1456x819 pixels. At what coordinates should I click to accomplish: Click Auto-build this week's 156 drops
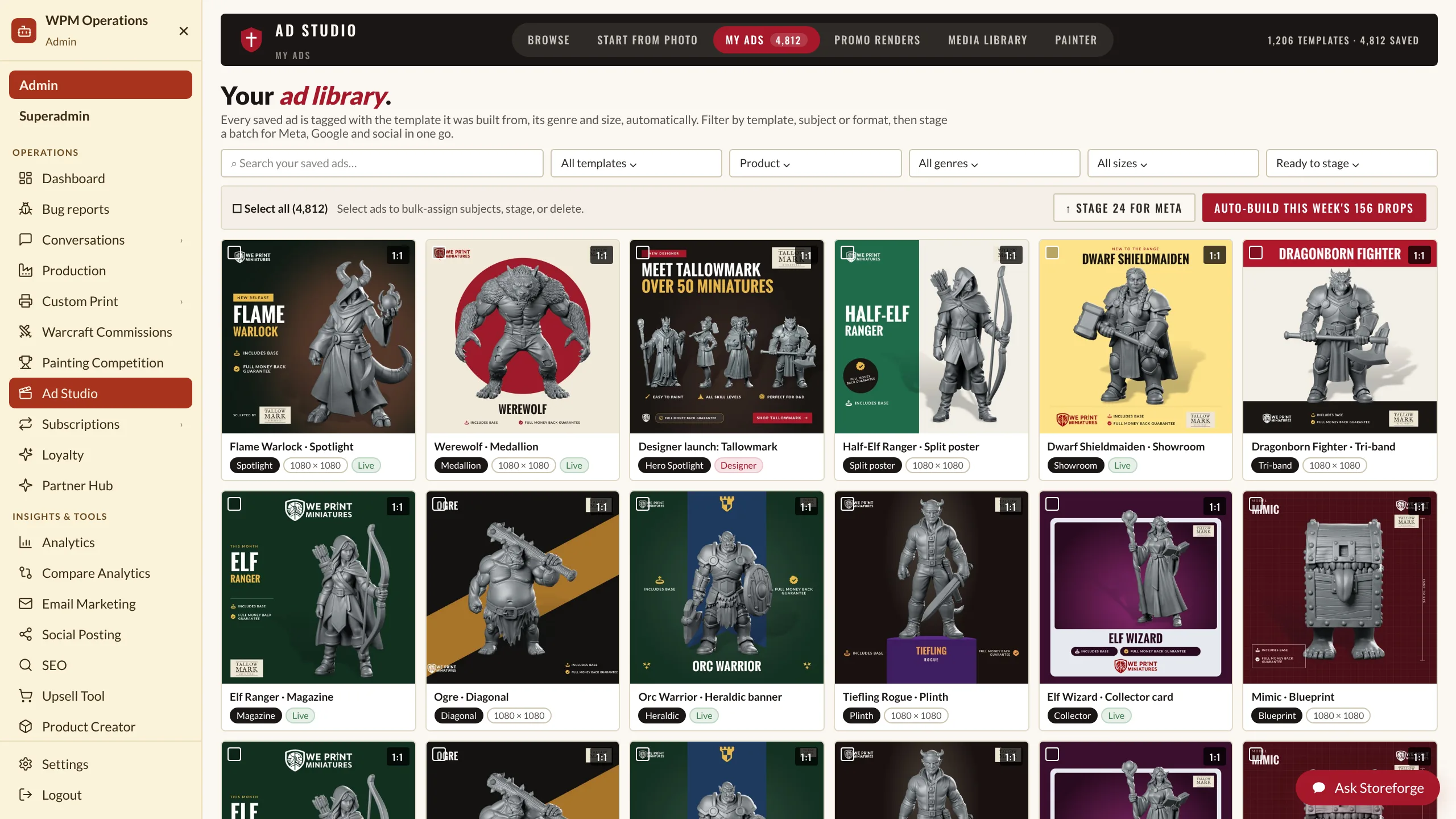click(1314, 208)
